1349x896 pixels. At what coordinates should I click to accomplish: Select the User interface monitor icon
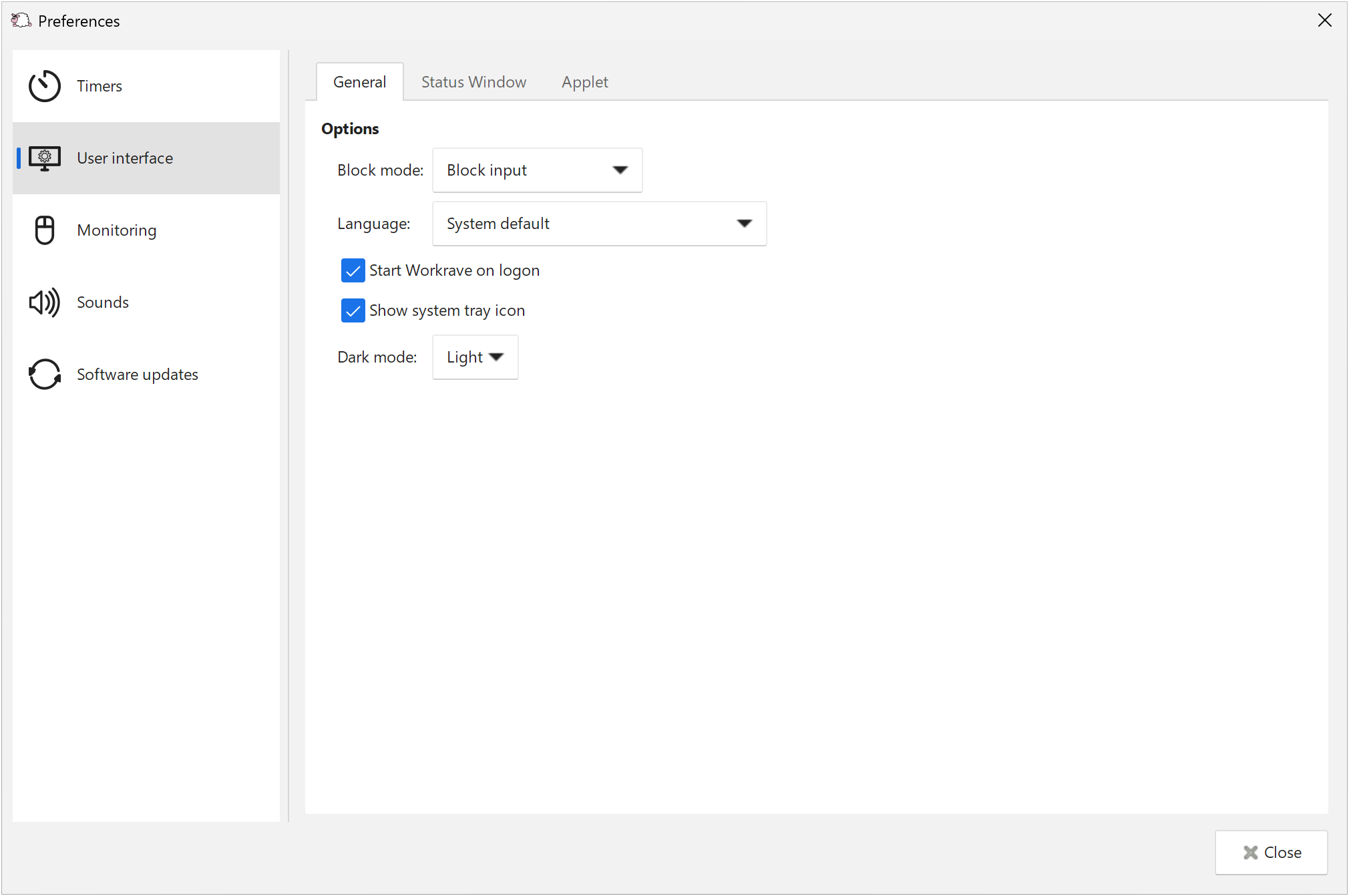tap(45, 158)
